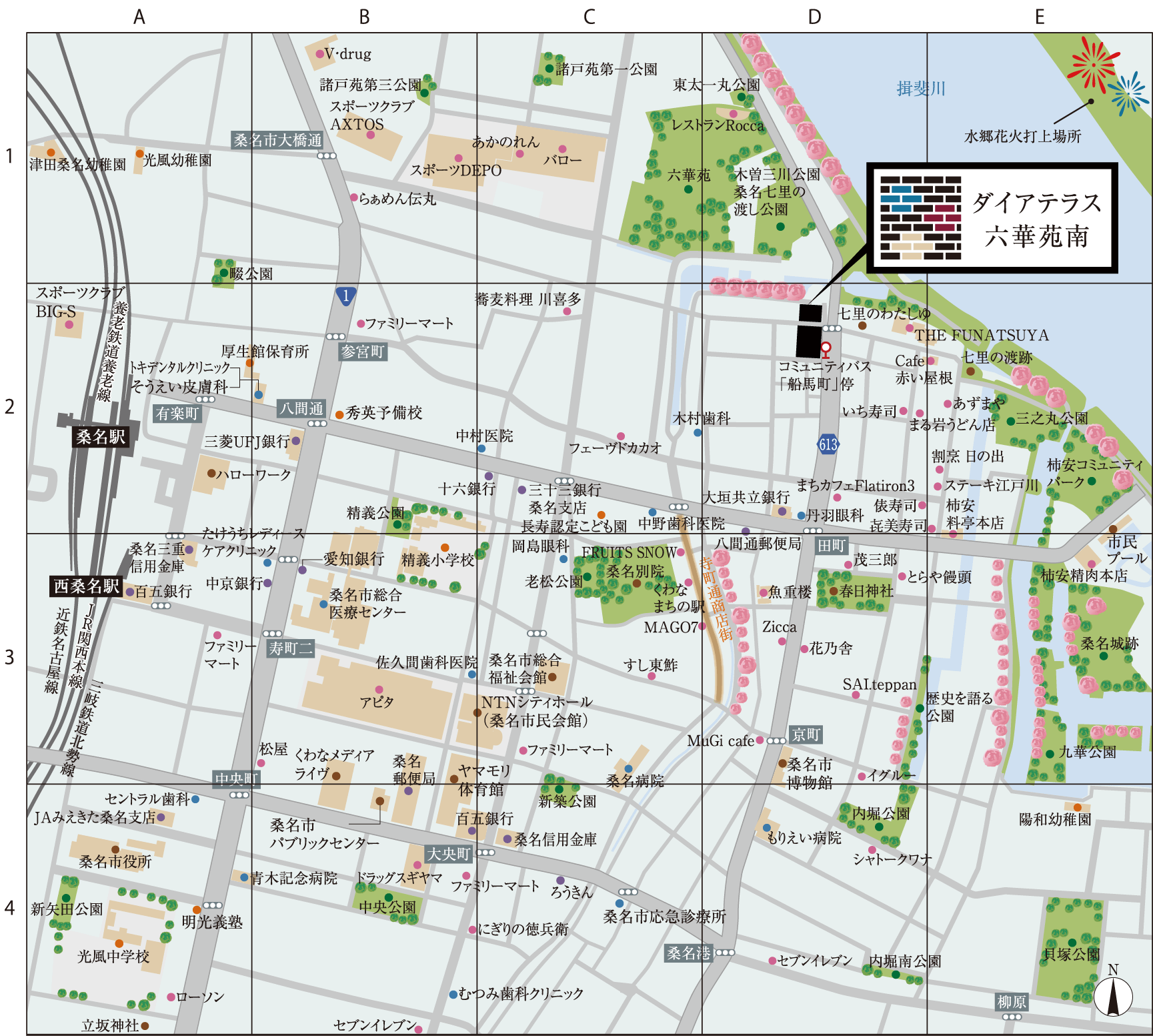Click the まちカフェFlatiron3 label

tap(856, 485)
